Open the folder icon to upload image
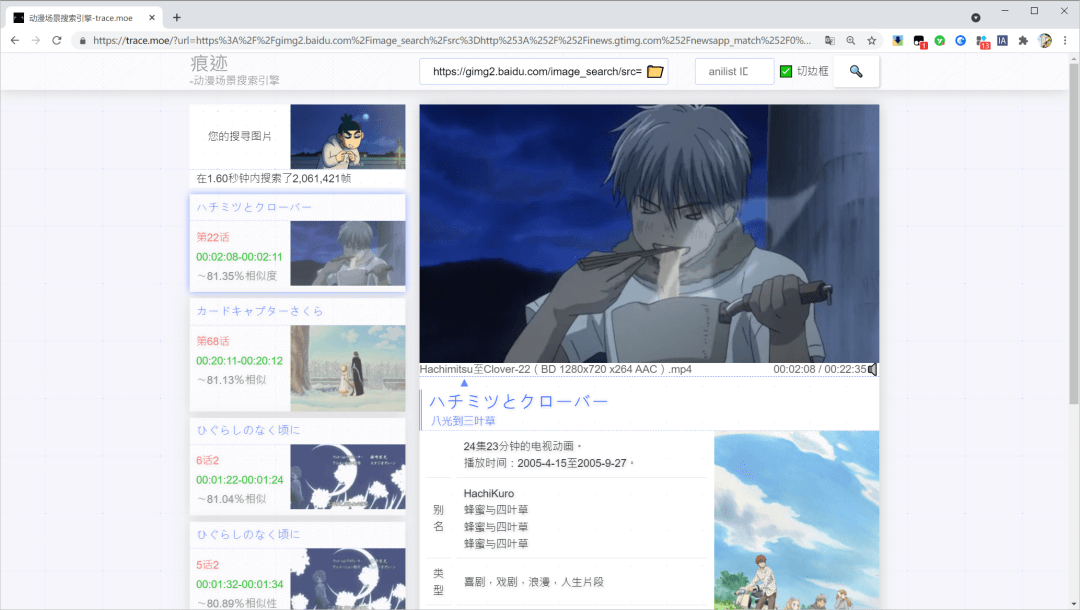1080x610 pixels. point(655,72)
